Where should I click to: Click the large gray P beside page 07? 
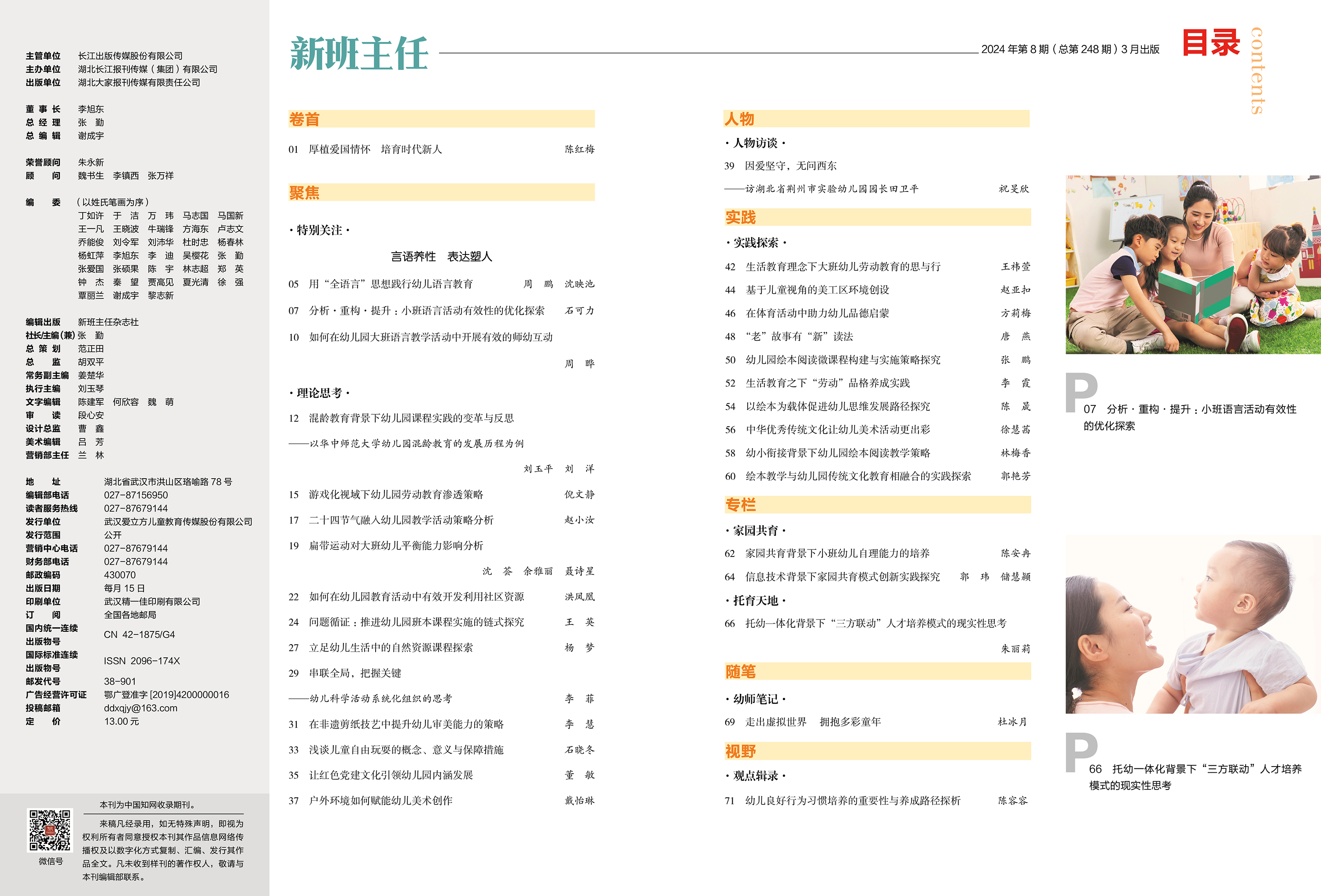[x=1080, y=392]
